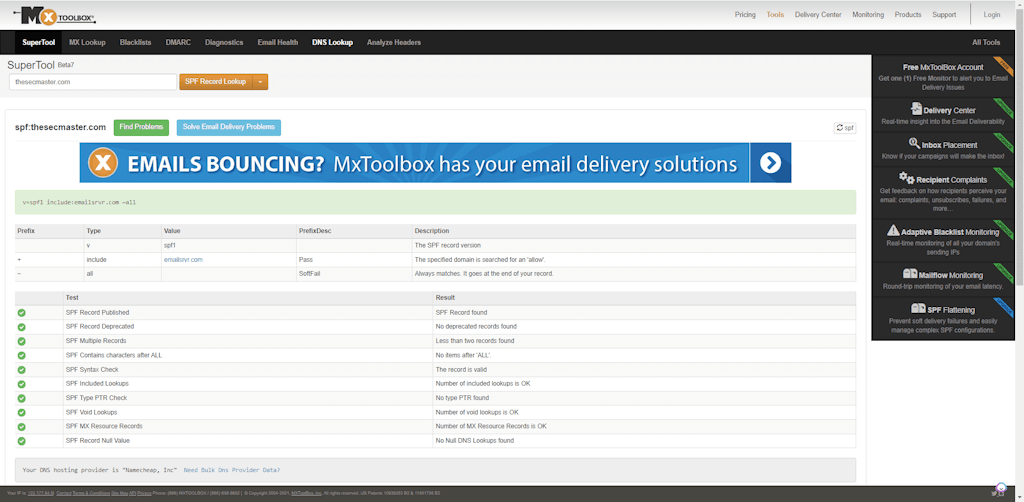Open the Pricing page
This screenshot has height=502, width=1024.
pyautogui.click(x=745, y=14)
